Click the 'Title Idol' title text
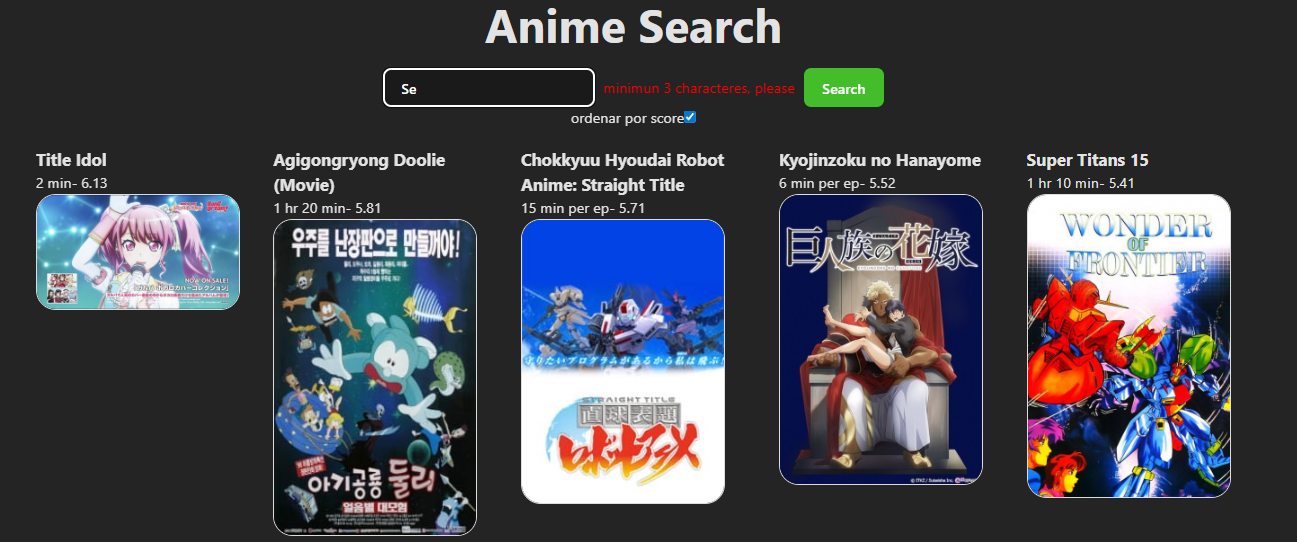The height and width of the screenshot is (542, 1297). click(x=71, y=160)
